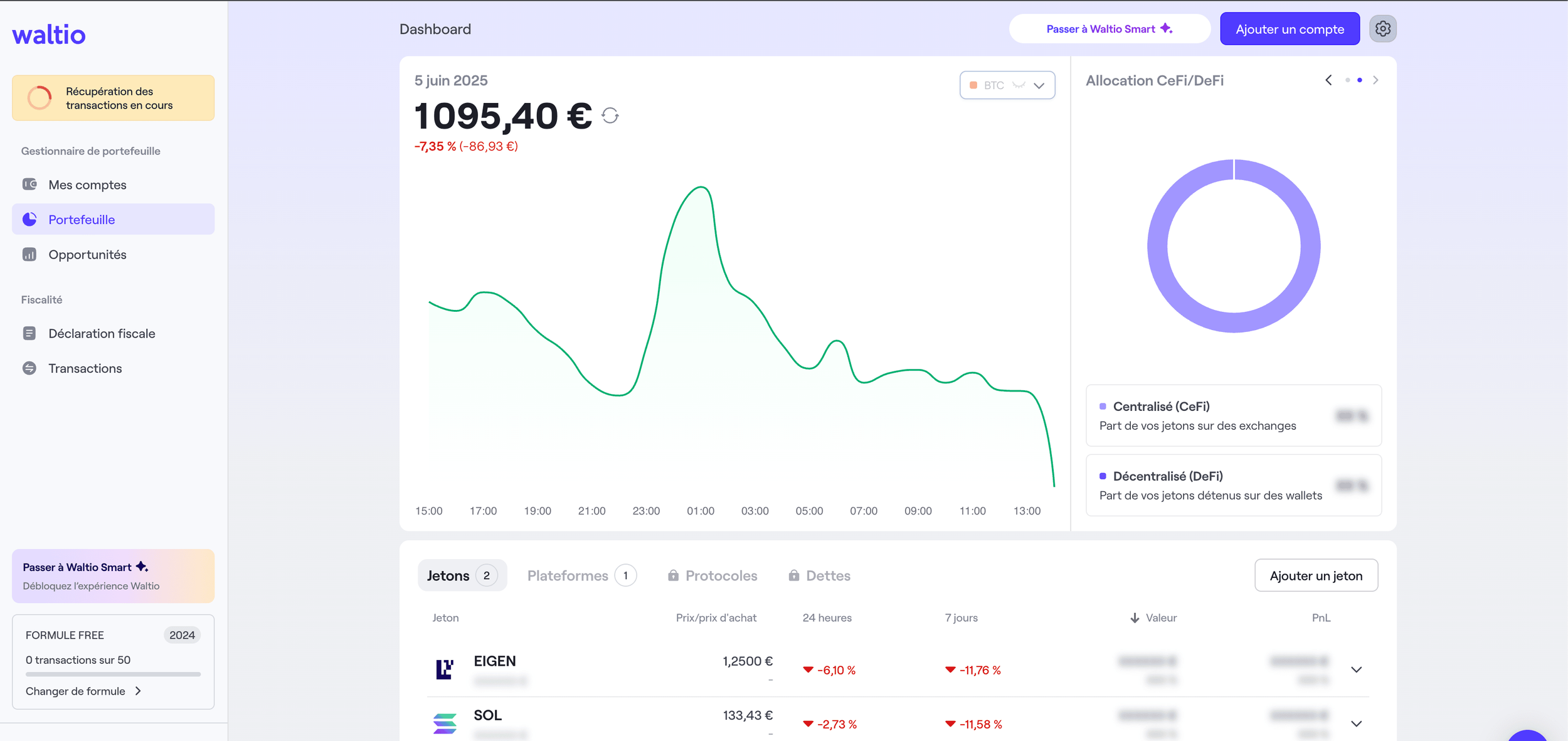Expand the EIGEN token row chevron
This screenshot has width=1568, height=741.
[1356, 669]
